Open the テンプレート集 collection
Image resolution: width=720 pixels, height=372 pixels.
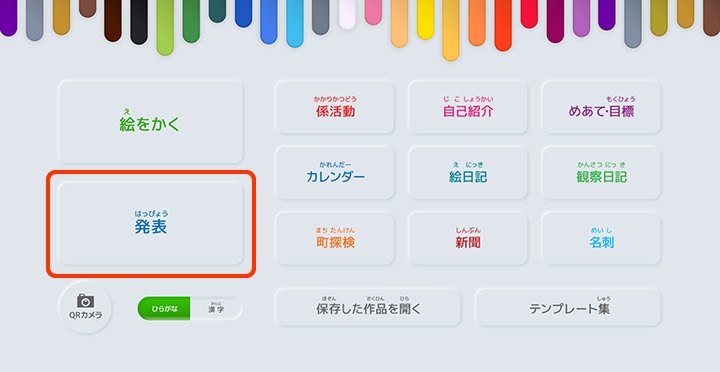(x=568, y=307)
